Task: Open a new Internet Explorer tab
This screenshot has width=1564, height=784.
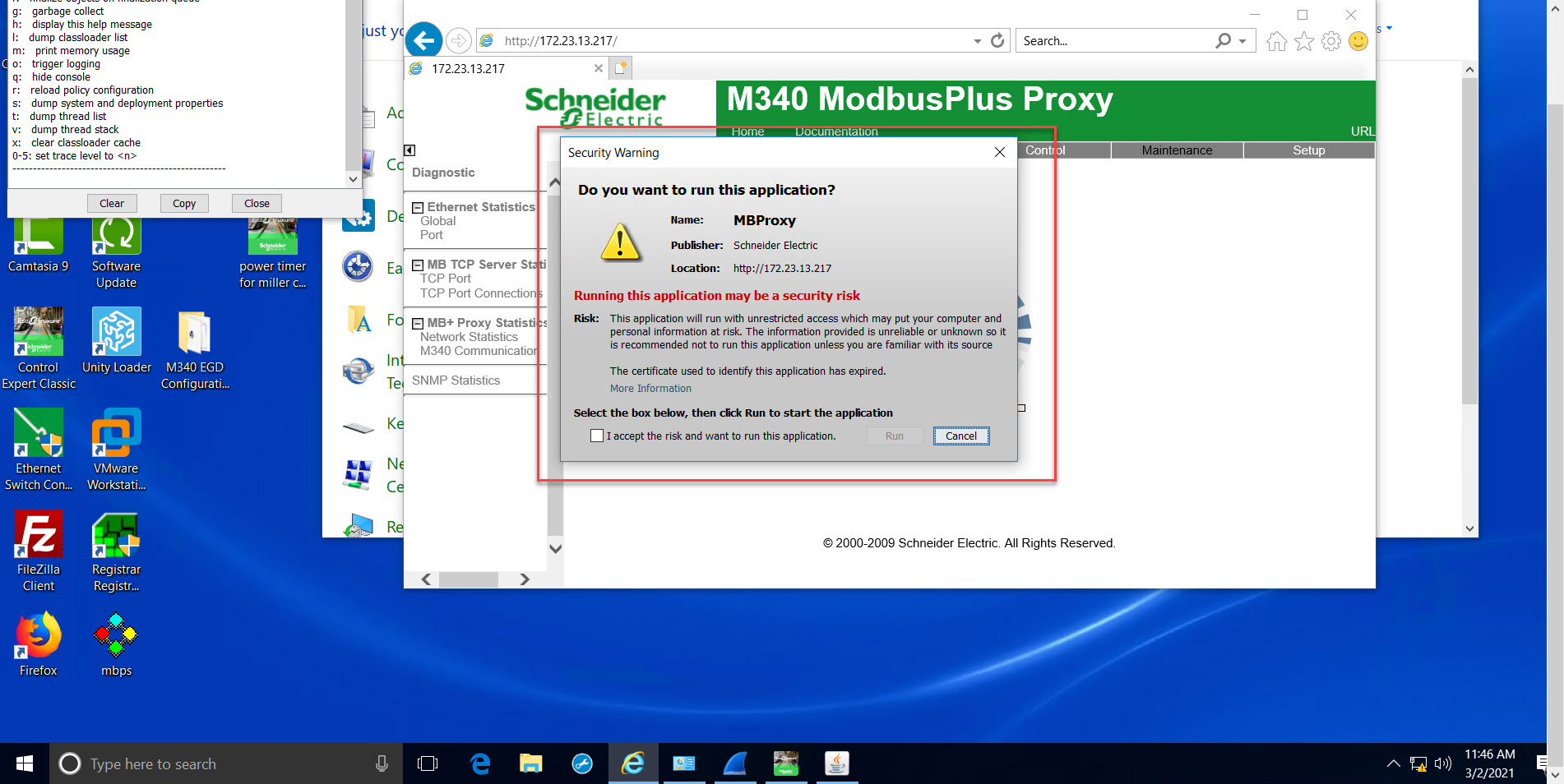Action: pyautogui.click(x=621, y=68)
